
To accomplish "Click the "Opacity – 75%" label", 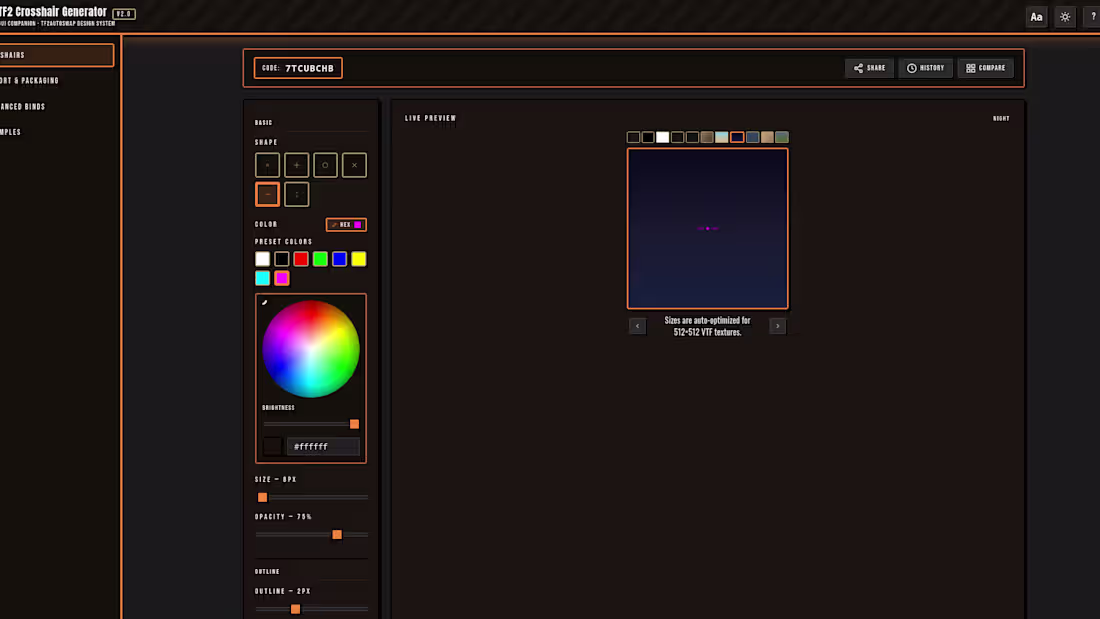I will click(x=283, y=517).
